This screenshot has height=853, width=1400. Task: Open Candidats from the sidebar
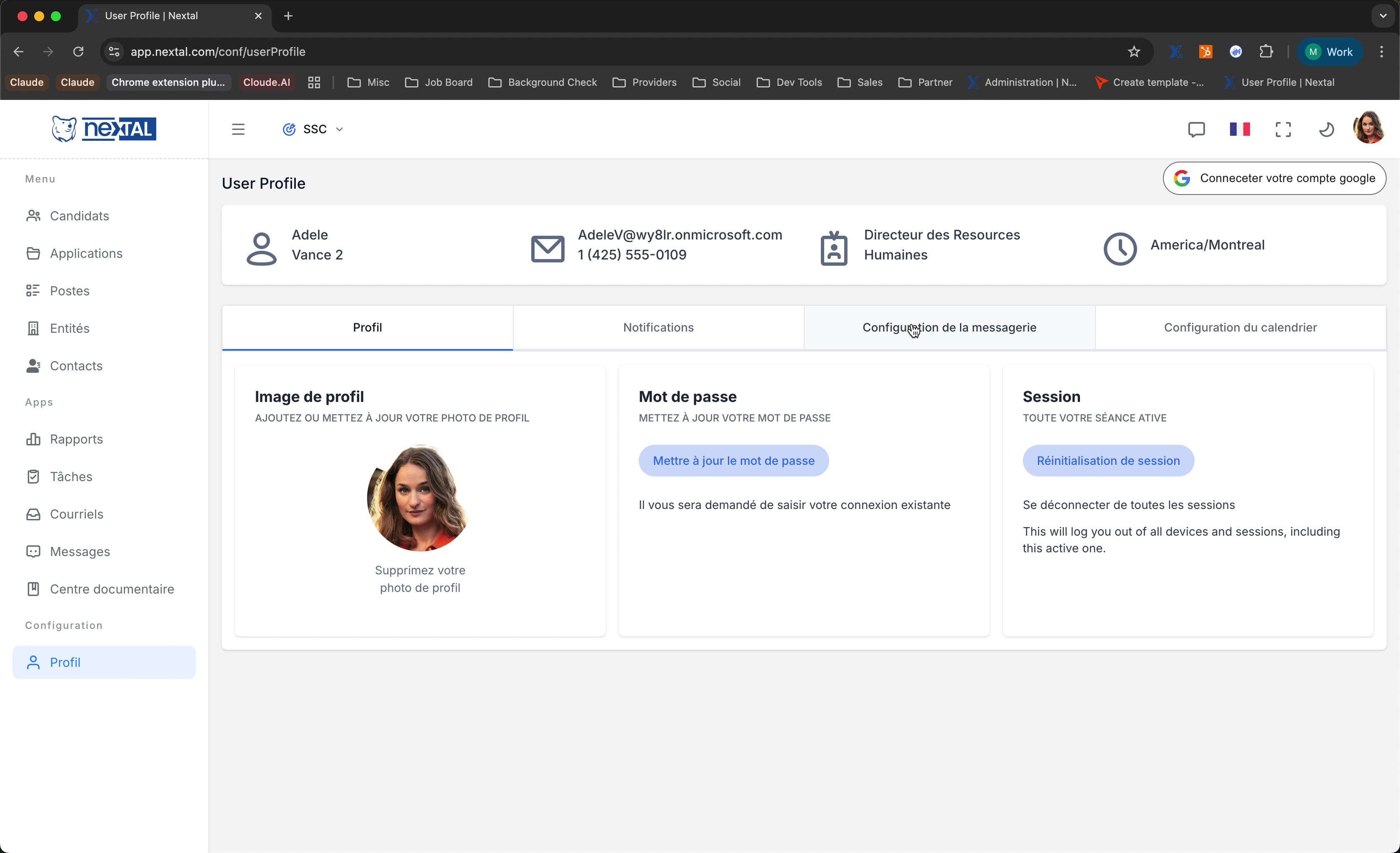point(79,216)
